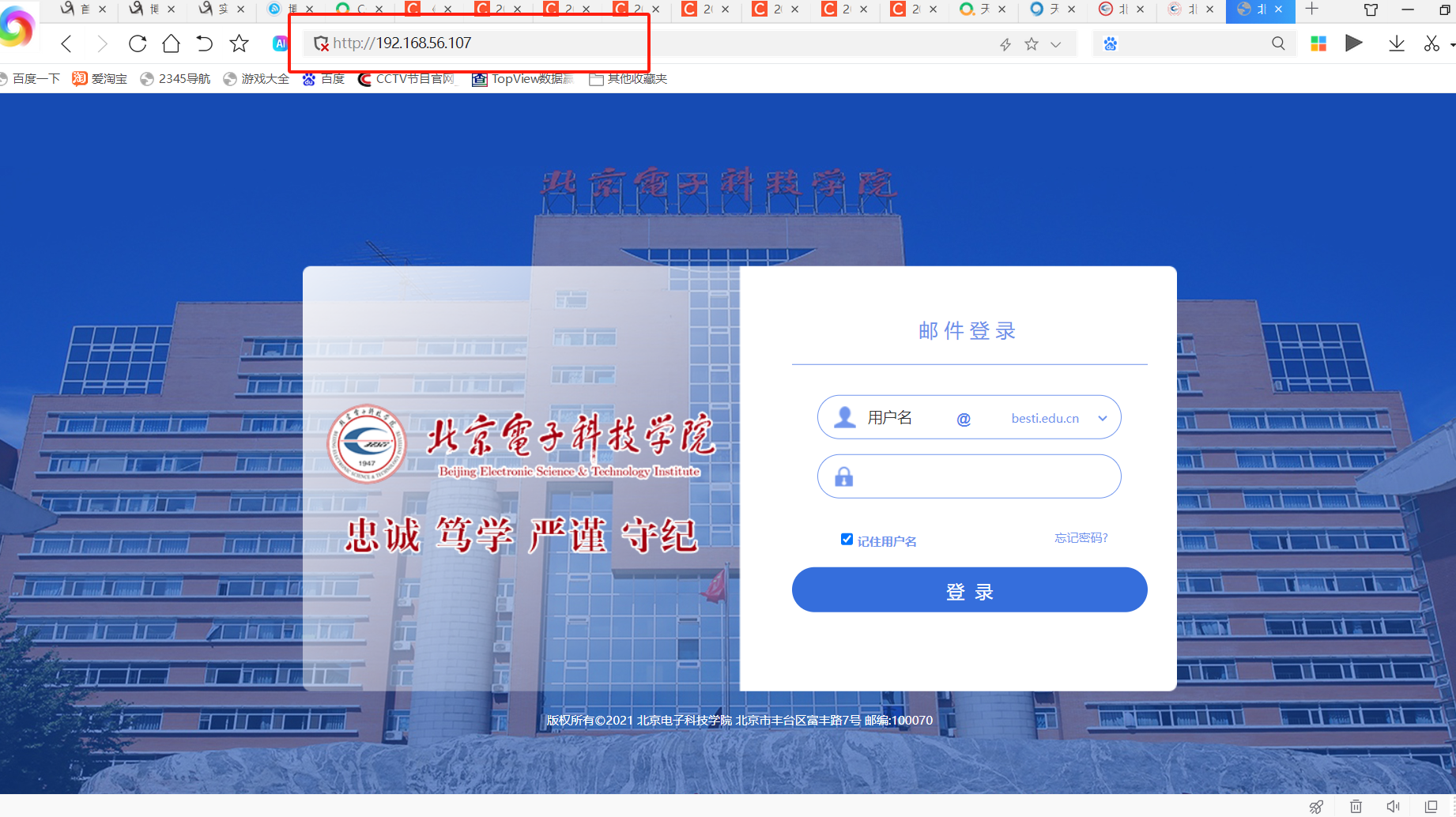Open the 百度一下 bookmark

pos(30,79)
